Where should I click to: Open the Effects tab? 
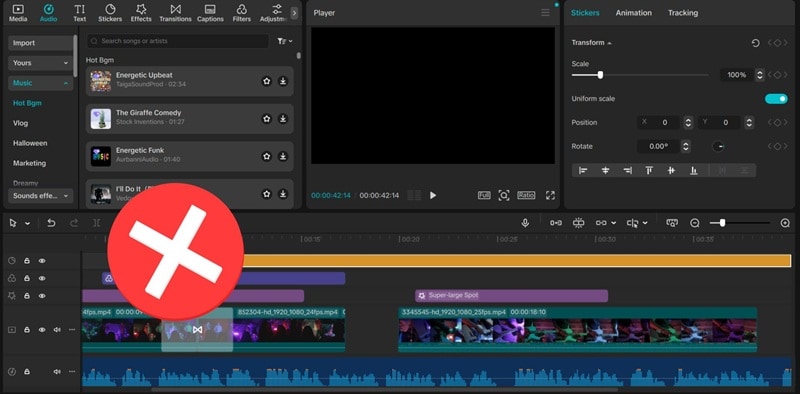(x=141, y=13)
